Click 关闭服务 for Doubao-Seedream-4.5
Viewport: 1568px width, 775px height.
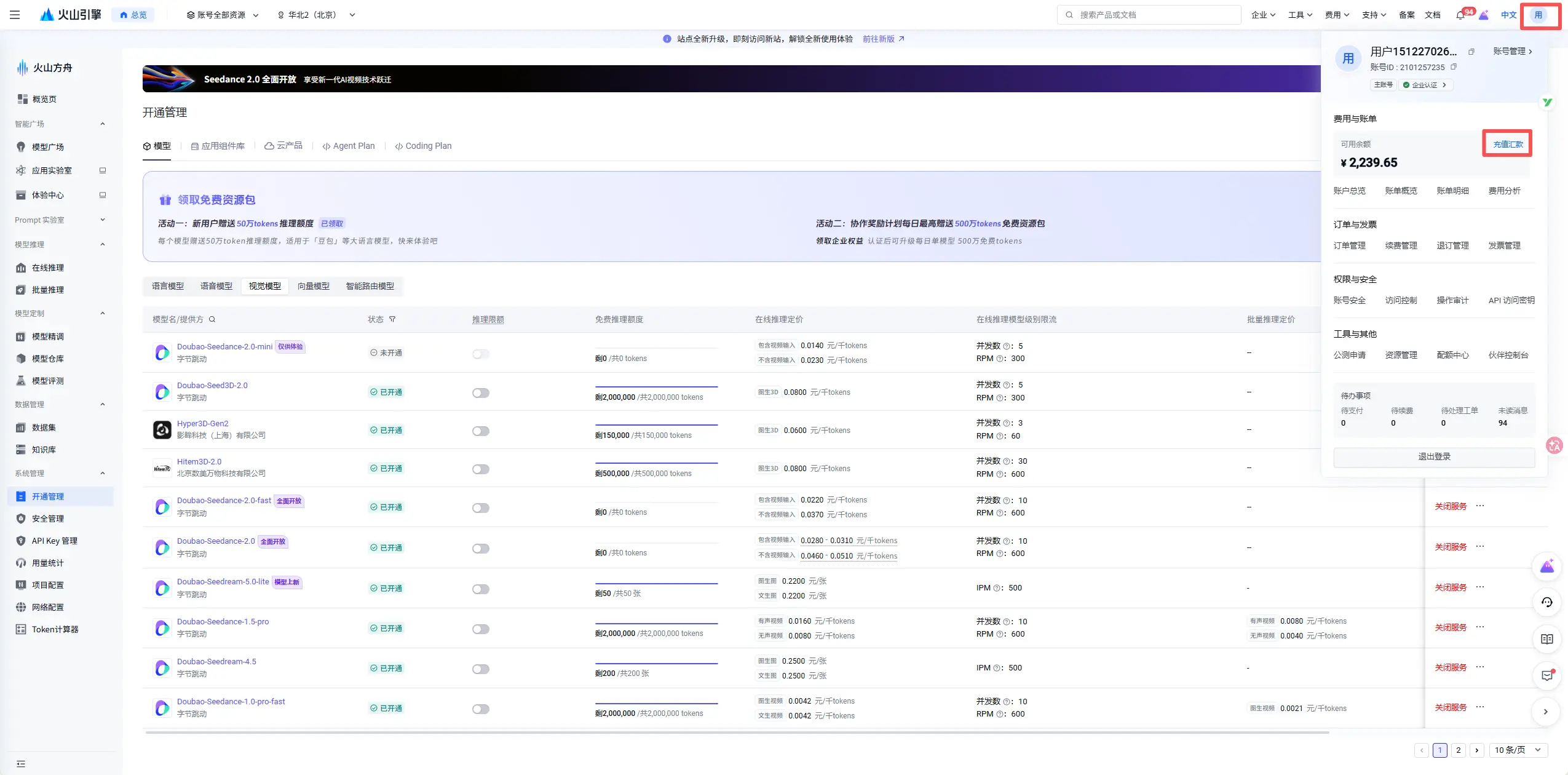pyautogui.click(x=1451, y=667)
